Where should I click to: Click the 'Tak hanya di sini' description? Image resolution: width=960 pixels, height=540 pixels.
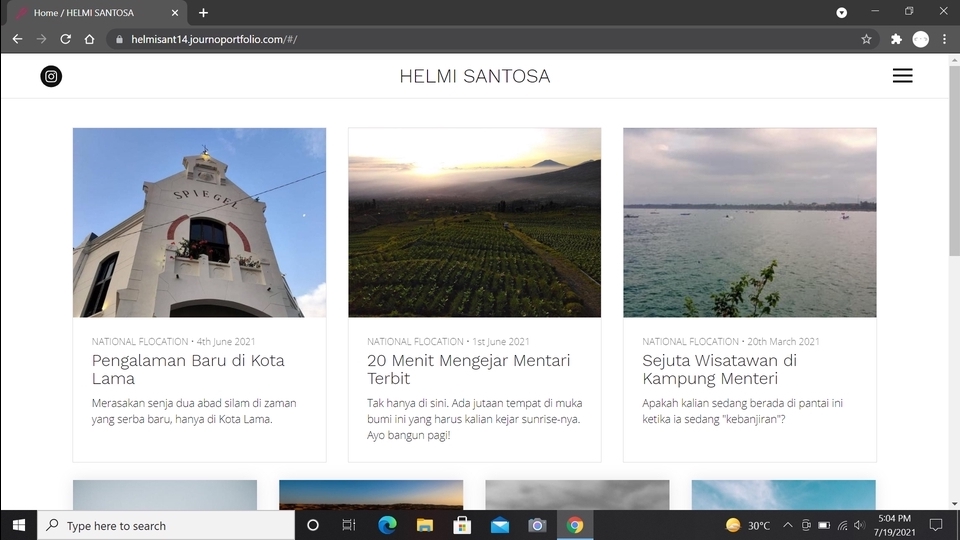(x=474, y=419)
